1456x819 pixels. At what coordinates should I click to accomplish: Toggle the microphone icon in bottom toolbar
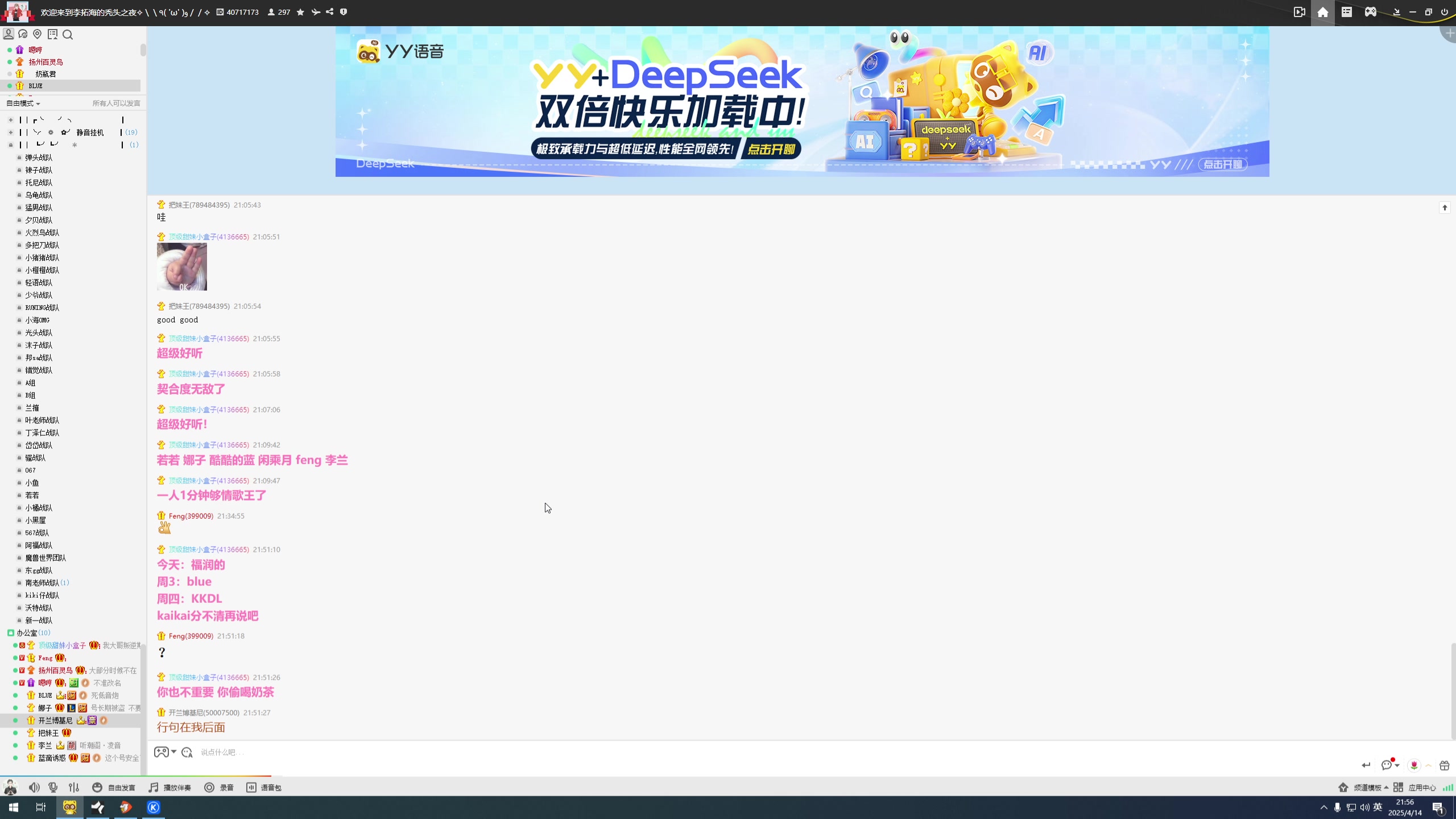pos(53,787)
